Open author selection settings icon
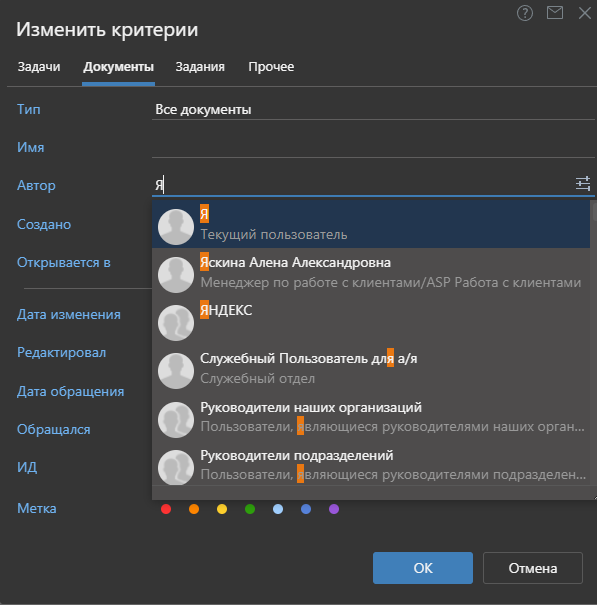 pyautogui.click(x=583, y=183)
